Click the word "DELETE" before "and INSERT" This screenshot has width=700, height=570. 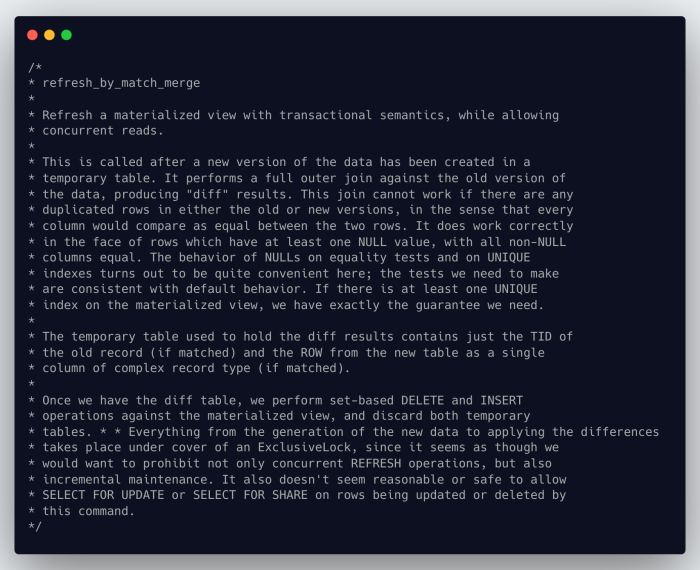[x=425, y=400]
